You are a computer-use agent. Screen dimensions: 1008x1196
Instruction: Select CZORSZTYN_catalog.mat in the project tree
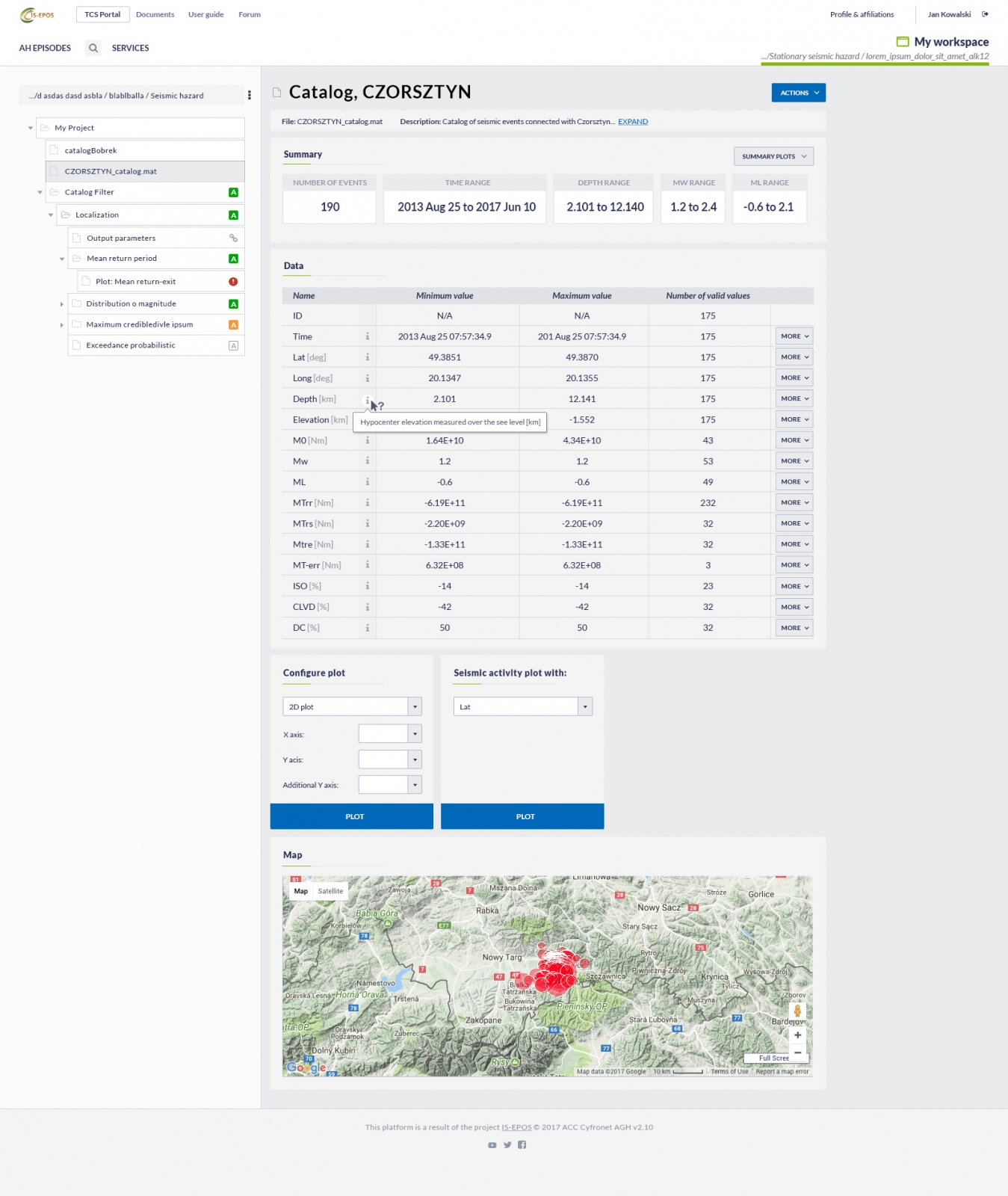[x=111, y=171]
